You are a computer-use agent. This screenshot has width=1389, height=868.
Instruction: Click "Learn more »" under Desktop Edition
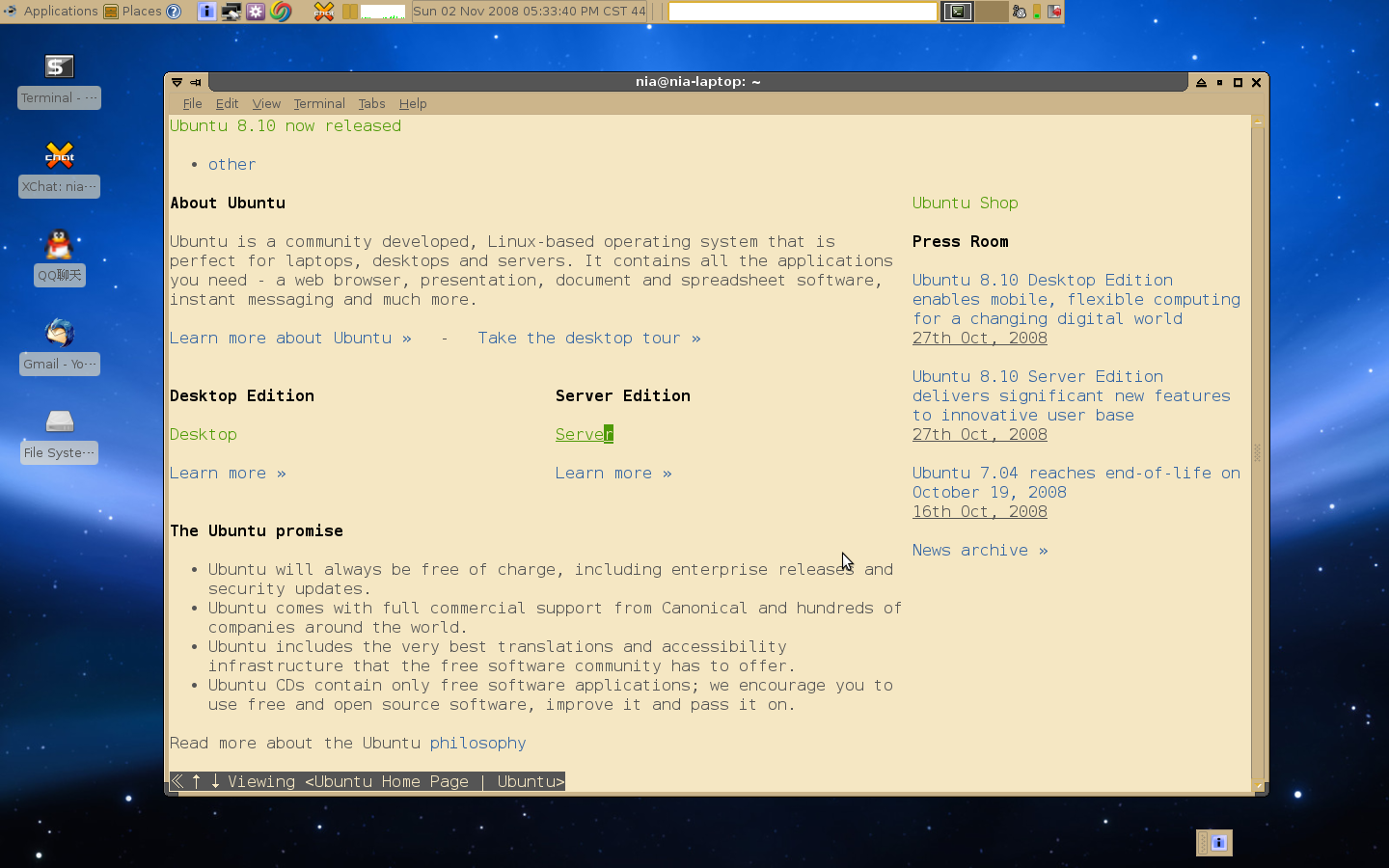click(x=228, y=473)
